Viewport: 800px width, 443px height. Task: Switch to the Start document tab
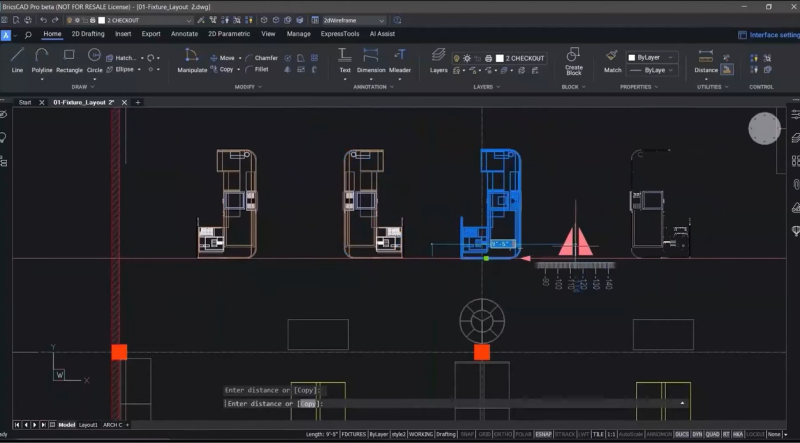25,102
